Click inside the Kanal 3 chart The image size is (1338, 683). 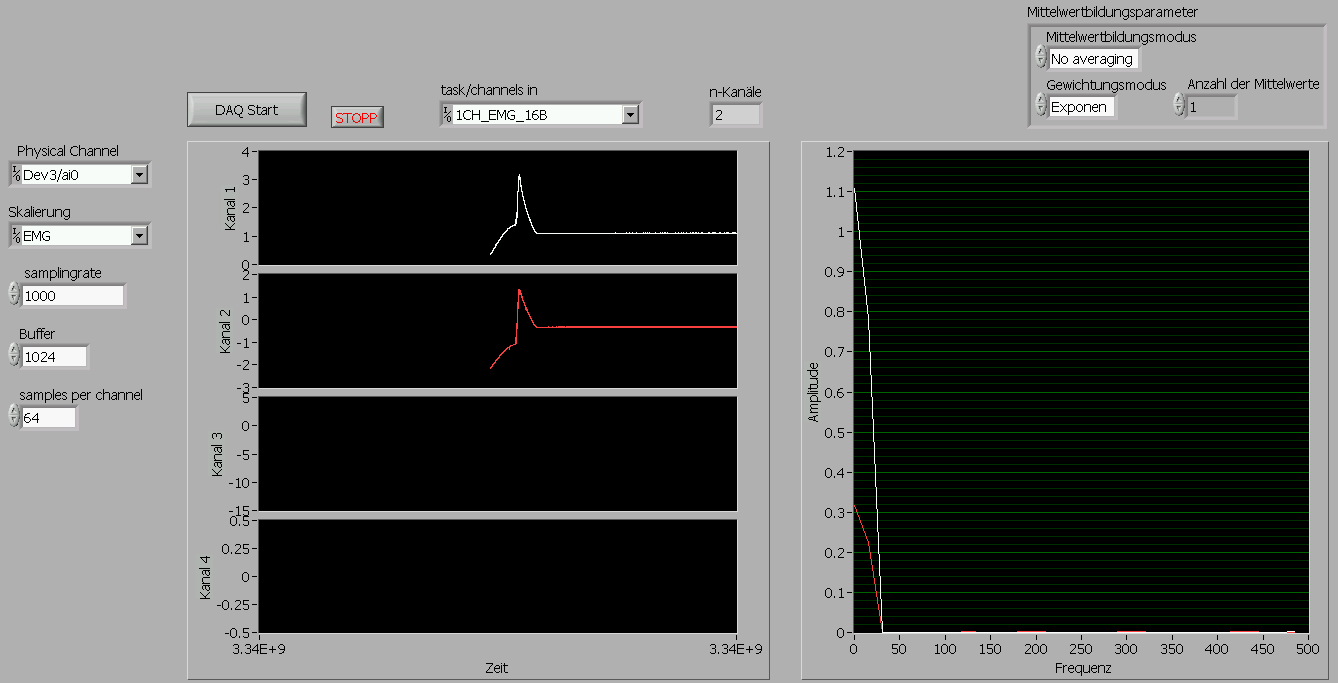497,453
